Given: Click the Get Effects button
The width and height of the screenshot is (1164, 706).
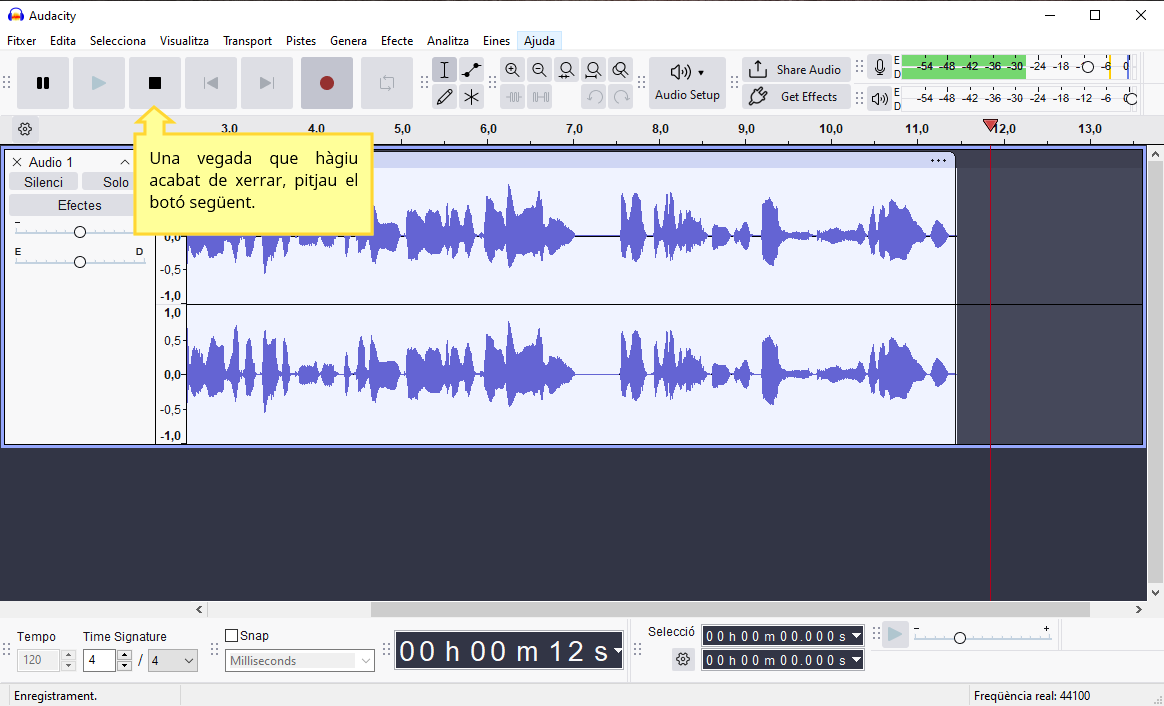Looking at the screenshot, I should click(797, 97).
